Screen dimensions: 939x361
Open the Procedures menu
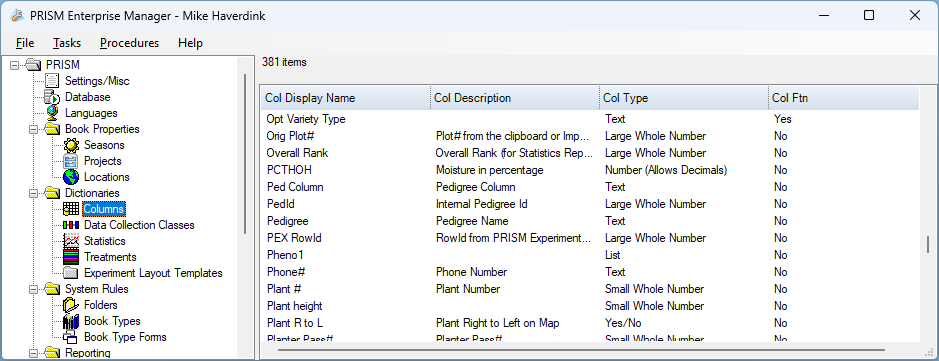tap(129, 43)
